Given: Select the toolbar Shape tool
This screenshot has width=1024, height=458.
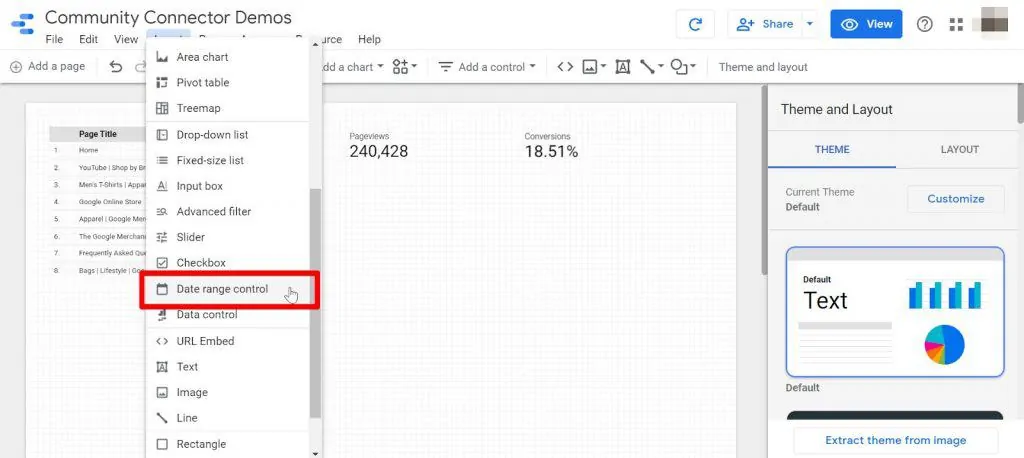Looking at the screenshot, I should 679,67.
